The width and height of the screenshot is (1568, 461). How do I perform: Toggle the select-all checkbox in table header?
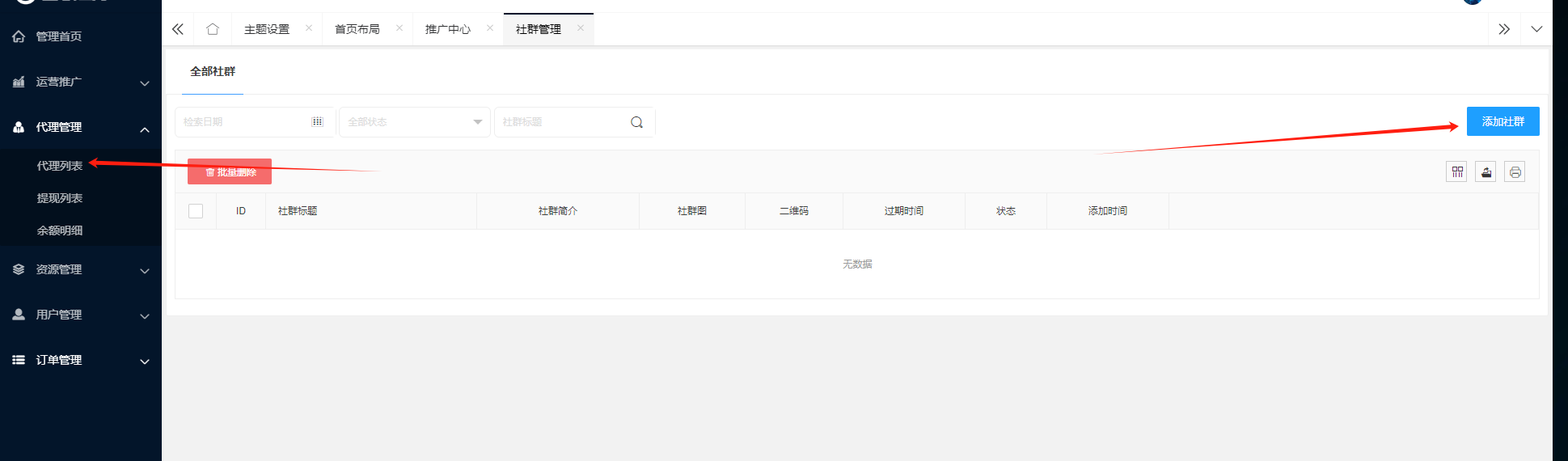tap(196, 211)
